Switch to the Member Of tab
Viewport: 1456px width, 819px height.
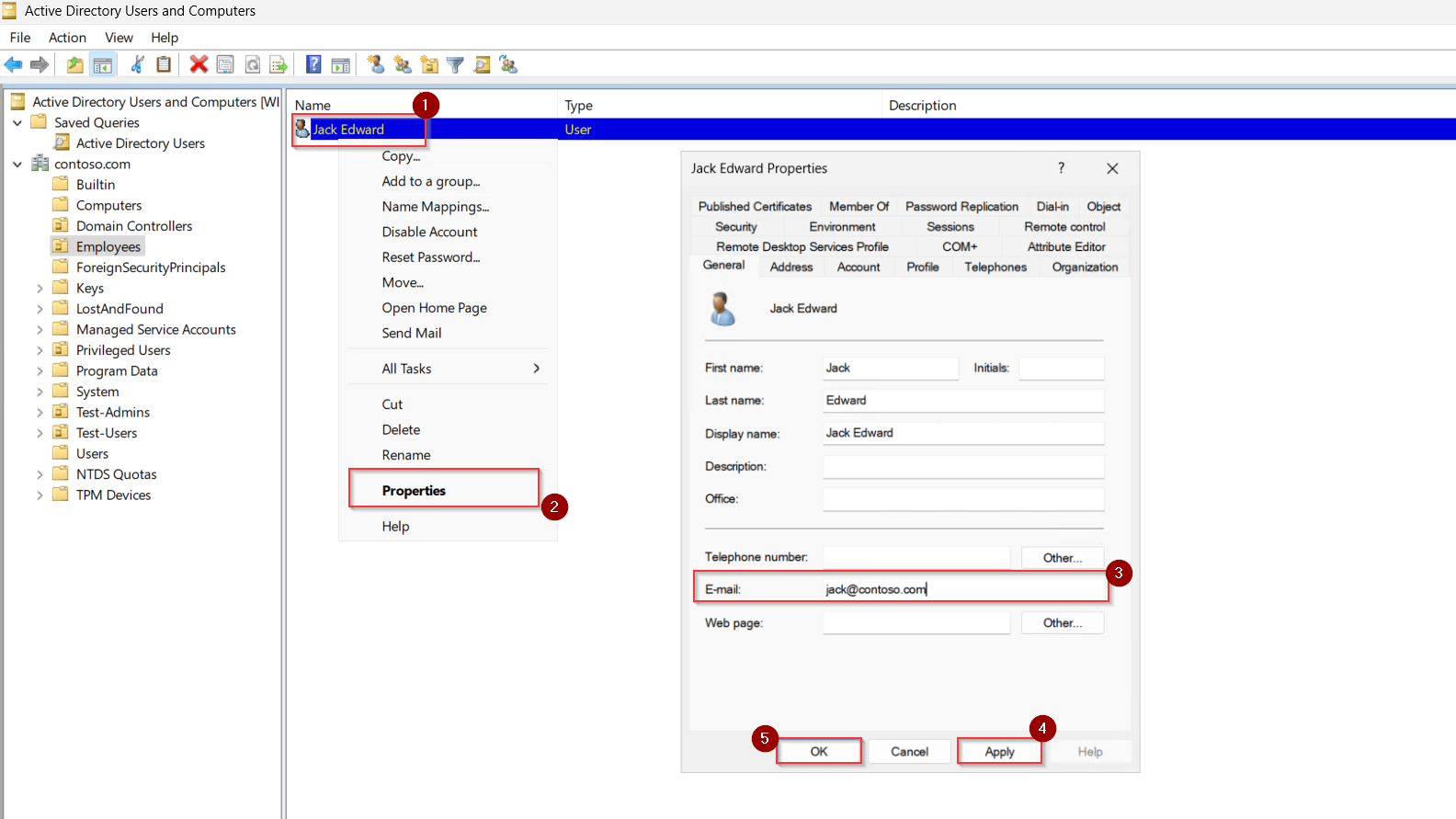(x=859, y=207)
